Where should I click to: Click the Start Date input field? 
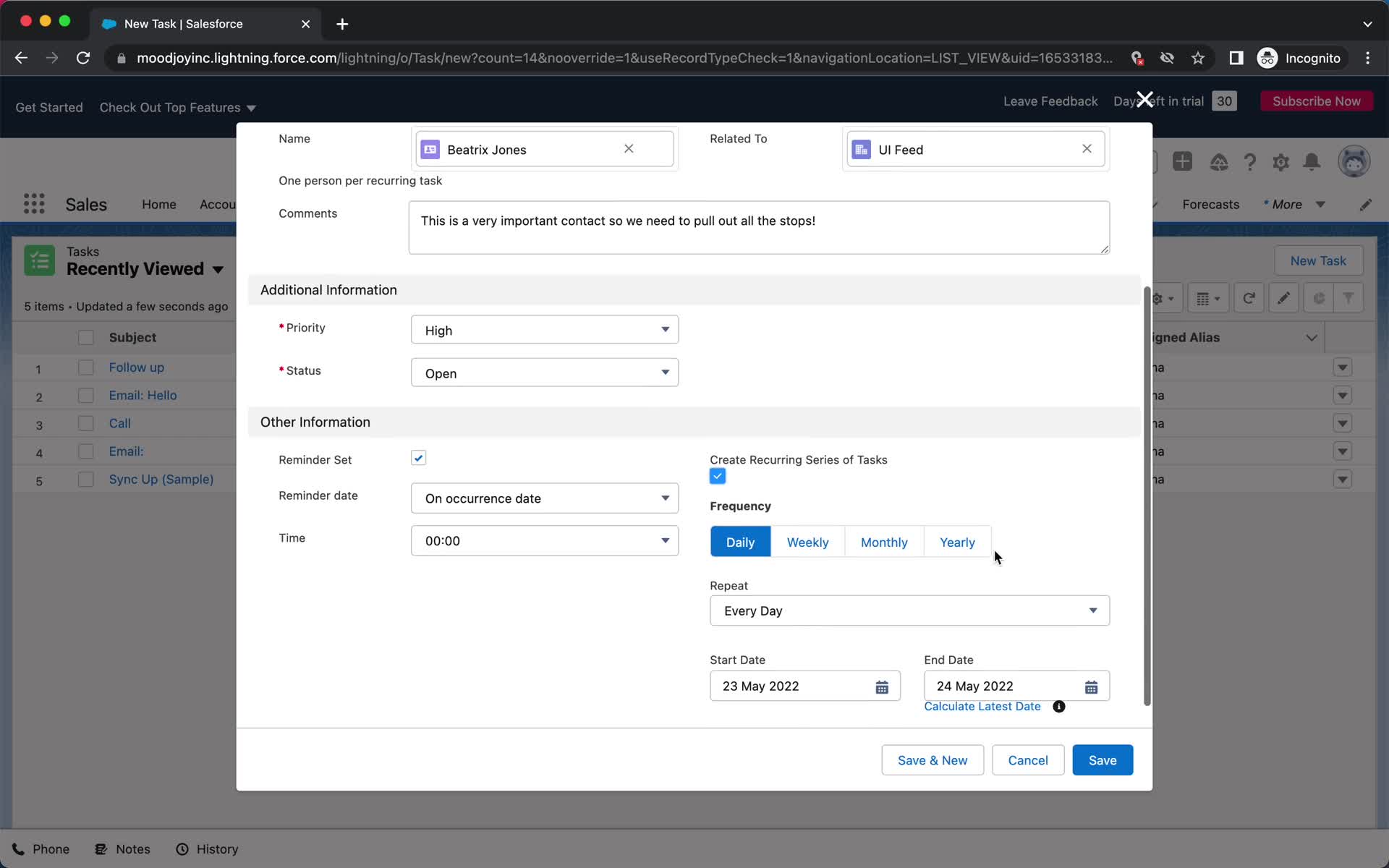coord(804,686)
